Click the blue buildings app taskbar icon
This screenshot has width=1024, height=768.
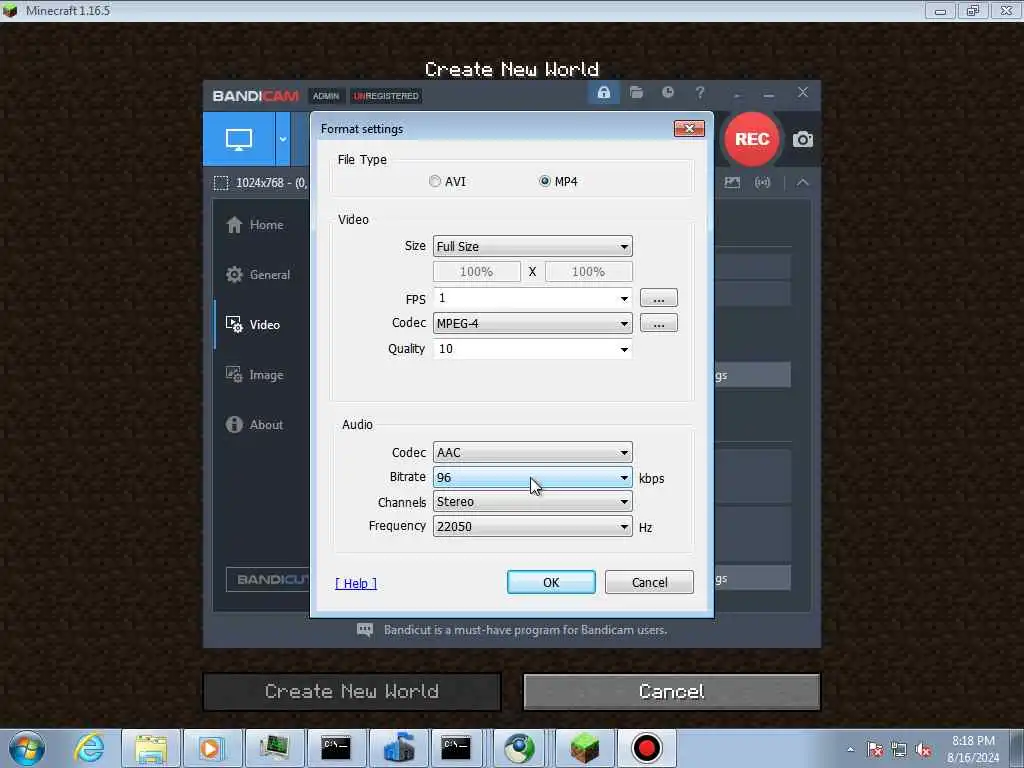[398, 748]
